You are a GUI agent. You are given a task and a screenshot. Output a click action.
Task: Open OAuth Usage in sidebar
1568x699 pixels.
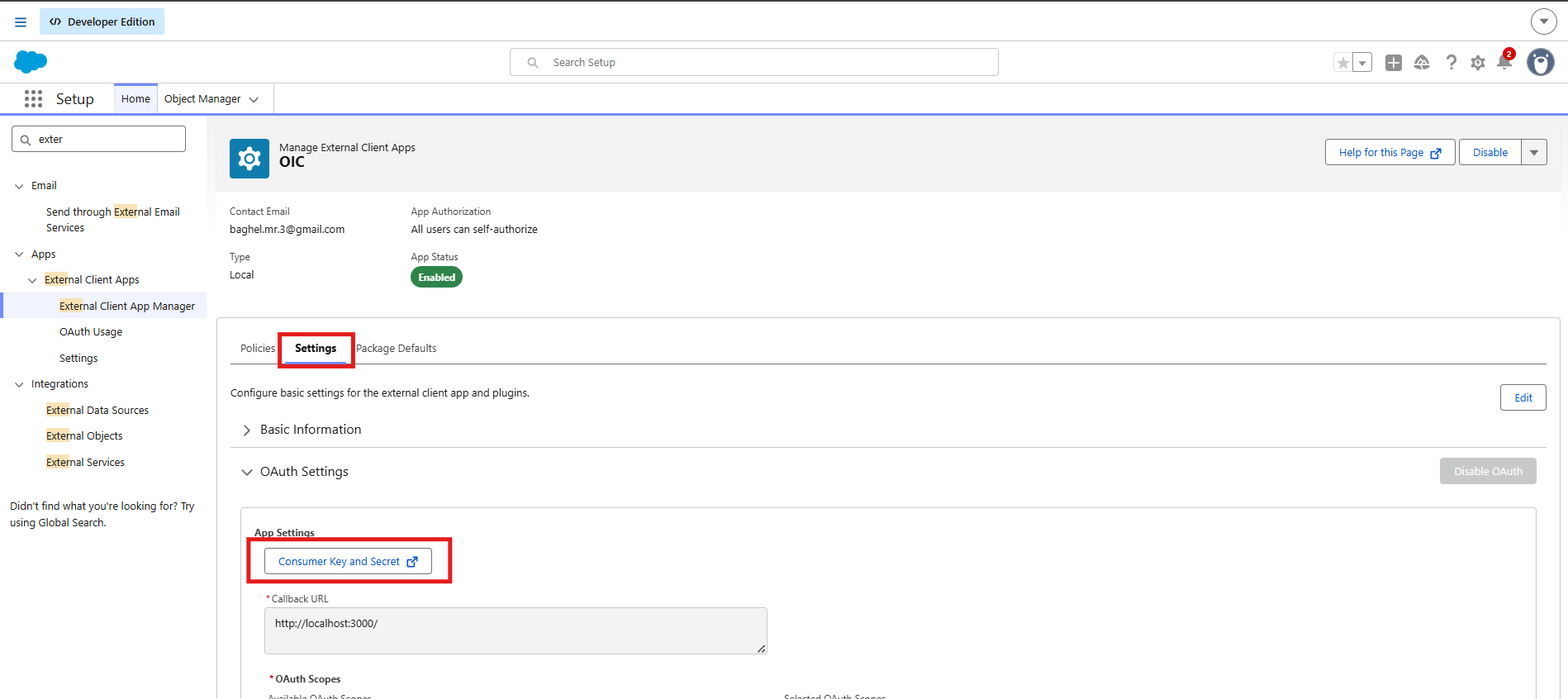click(x=91, y=332)
